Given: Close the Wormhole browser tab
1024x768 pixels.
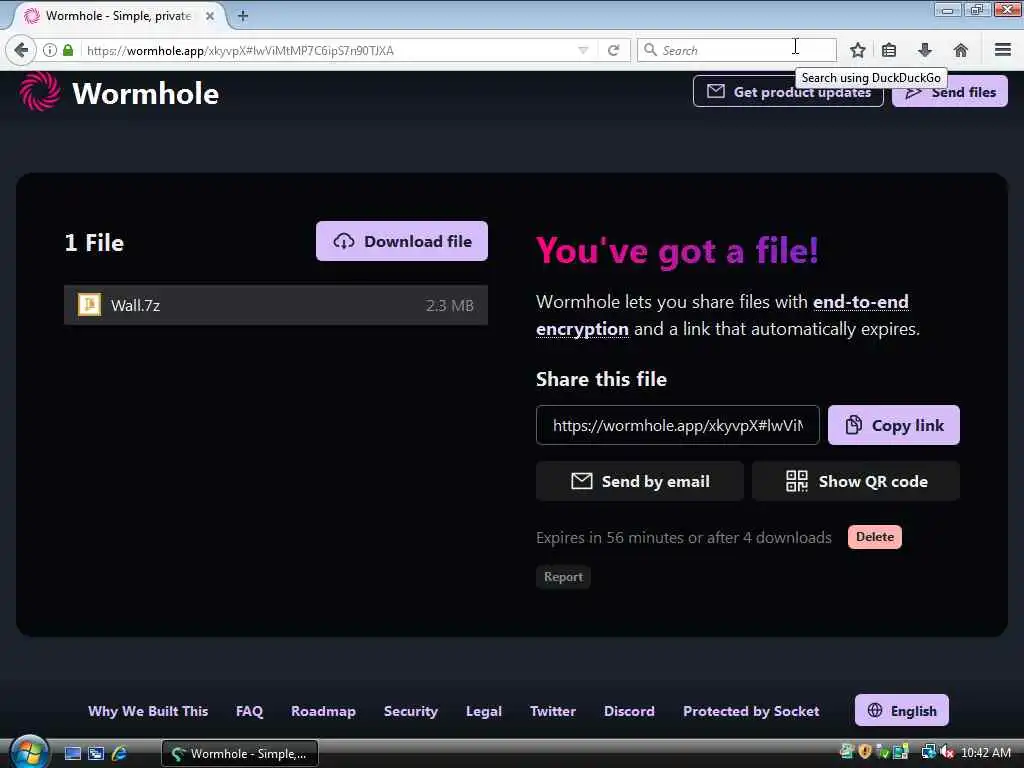Looking at the screenshot, I should pyautogui.click(x=210, y=16).
